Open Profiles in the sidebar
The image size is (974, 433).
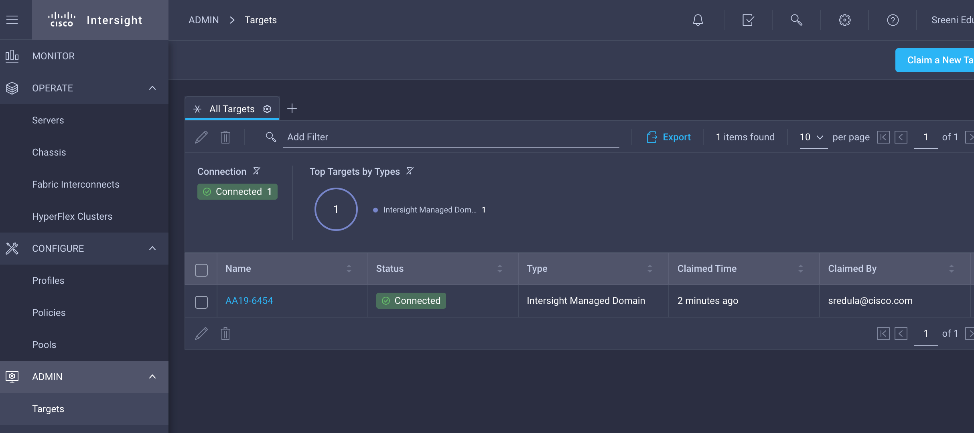48,281
